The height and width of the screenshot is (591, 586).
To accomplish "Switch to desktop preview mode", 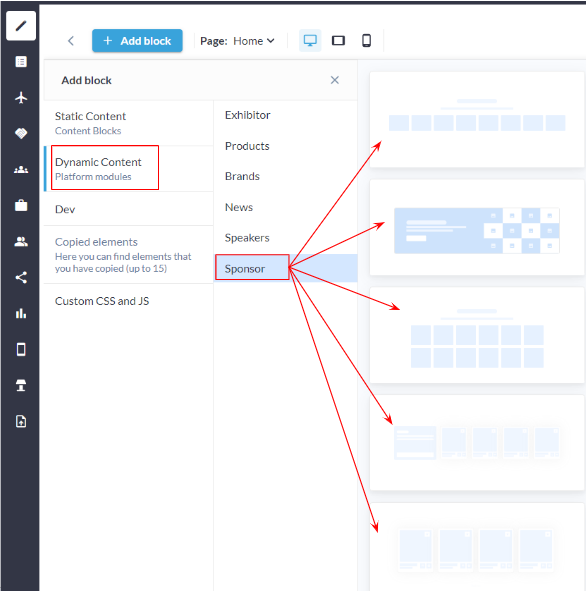I will (x=310, y=40).
